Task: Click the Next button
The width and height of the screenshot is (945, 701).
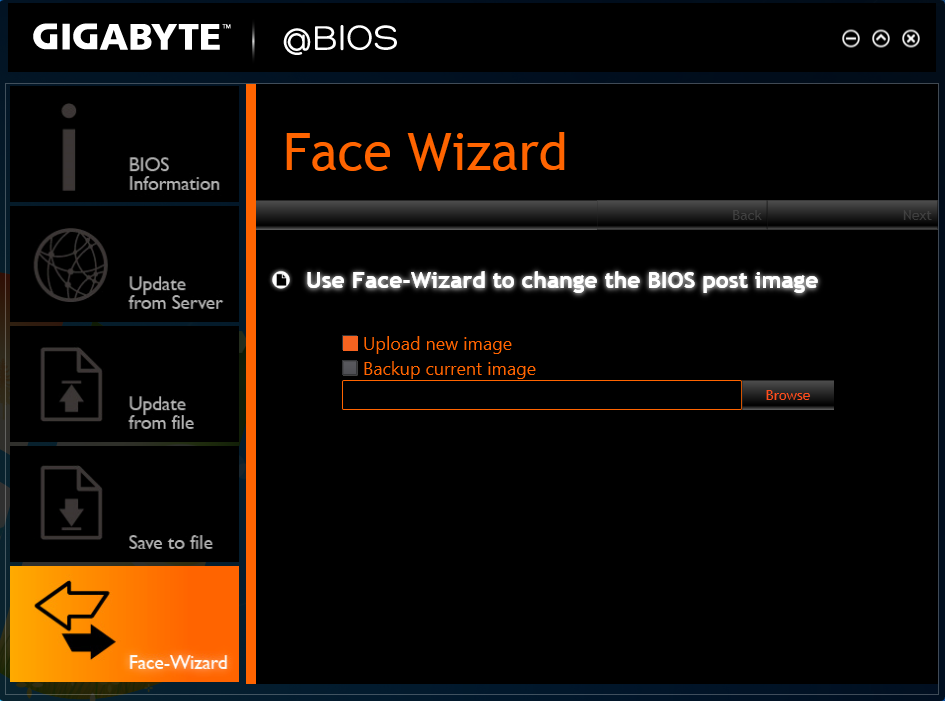Action: pos(916,215)
